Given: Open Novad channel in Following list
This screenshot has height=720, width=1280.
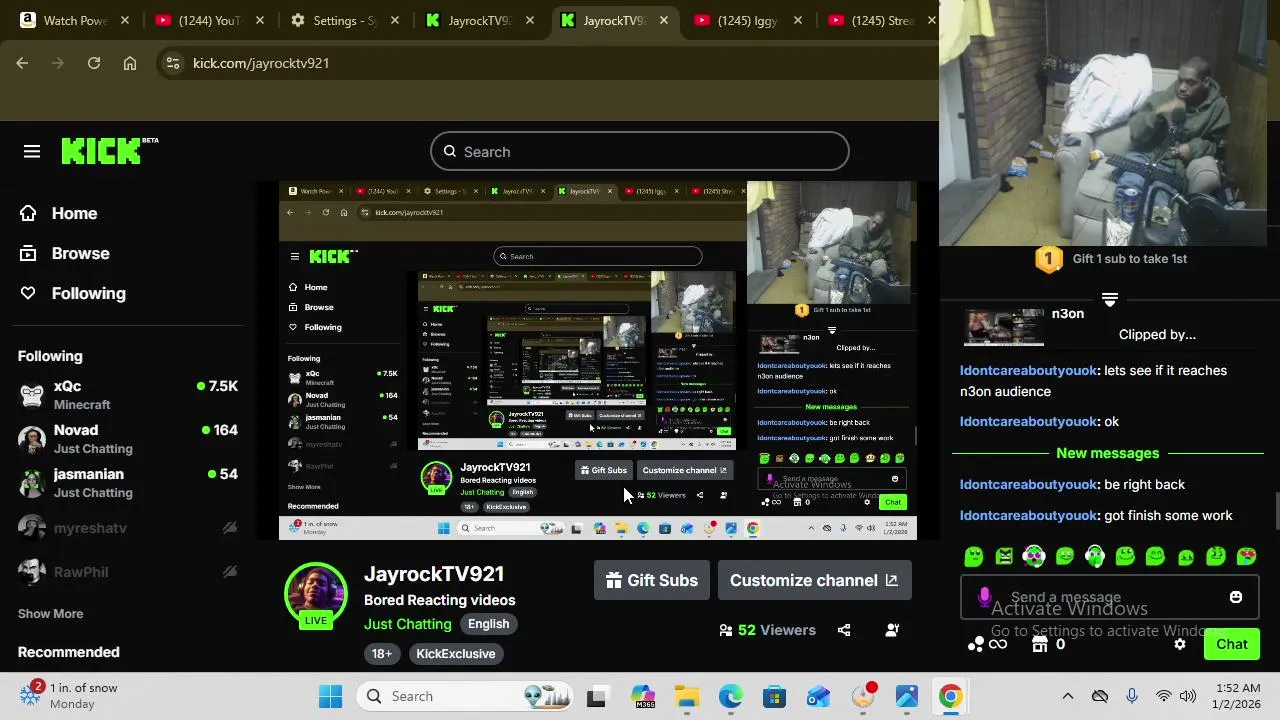Looking at the screenshot, I should pos(128,439).
